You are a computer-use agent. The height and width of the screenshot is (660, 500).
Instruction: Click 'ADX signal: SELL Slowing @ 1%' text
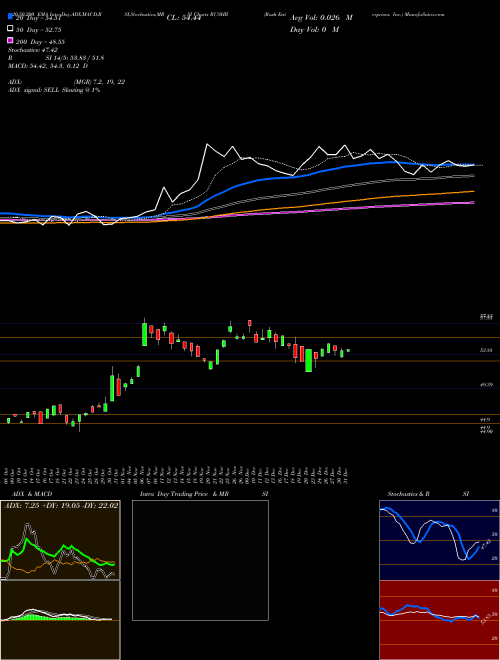pyautogui.click(x=54, y=90)
